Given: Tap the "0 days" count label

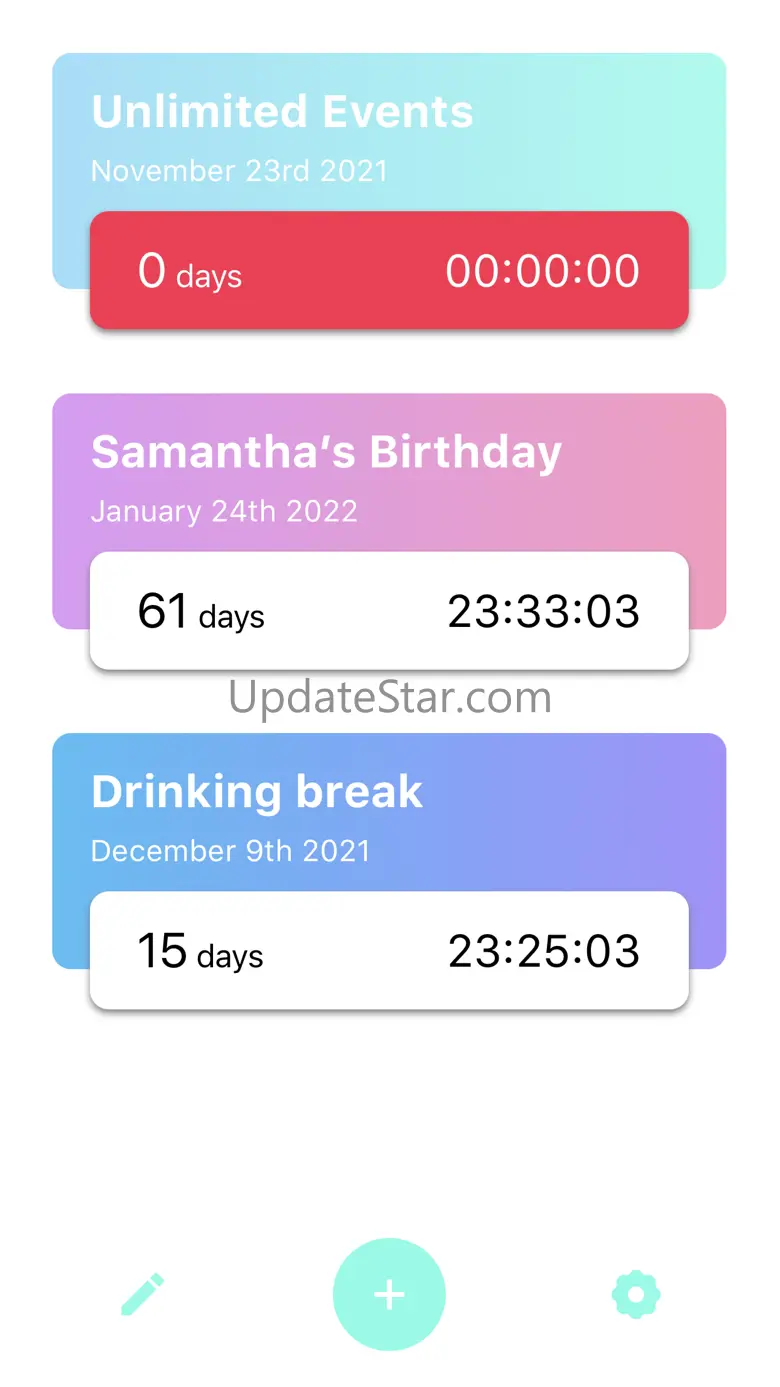Looking at the screenshot, I should coord(190,272).
